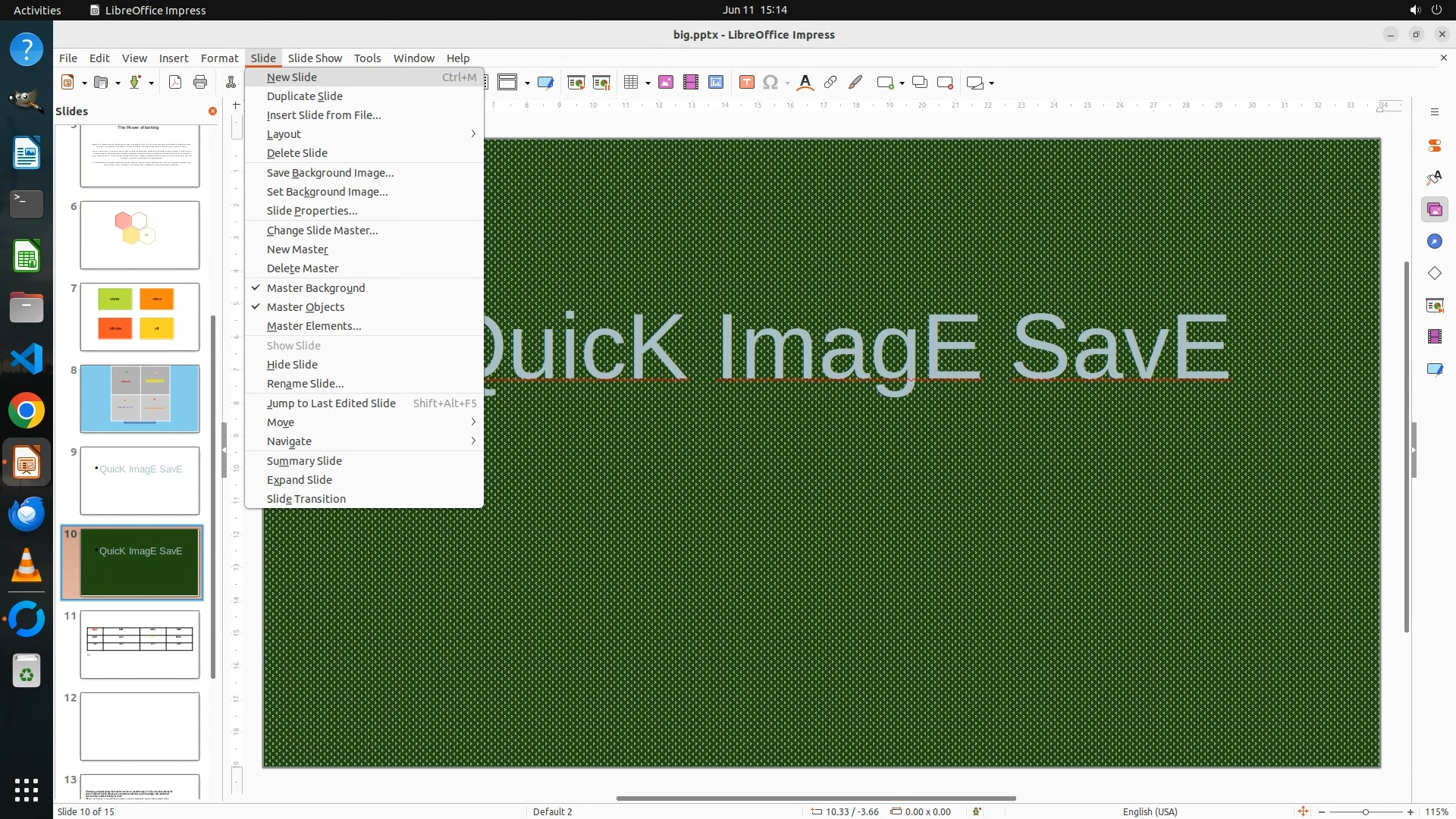
Task: Open the Insert Table dropdown arrow
Action: point(648,83)
